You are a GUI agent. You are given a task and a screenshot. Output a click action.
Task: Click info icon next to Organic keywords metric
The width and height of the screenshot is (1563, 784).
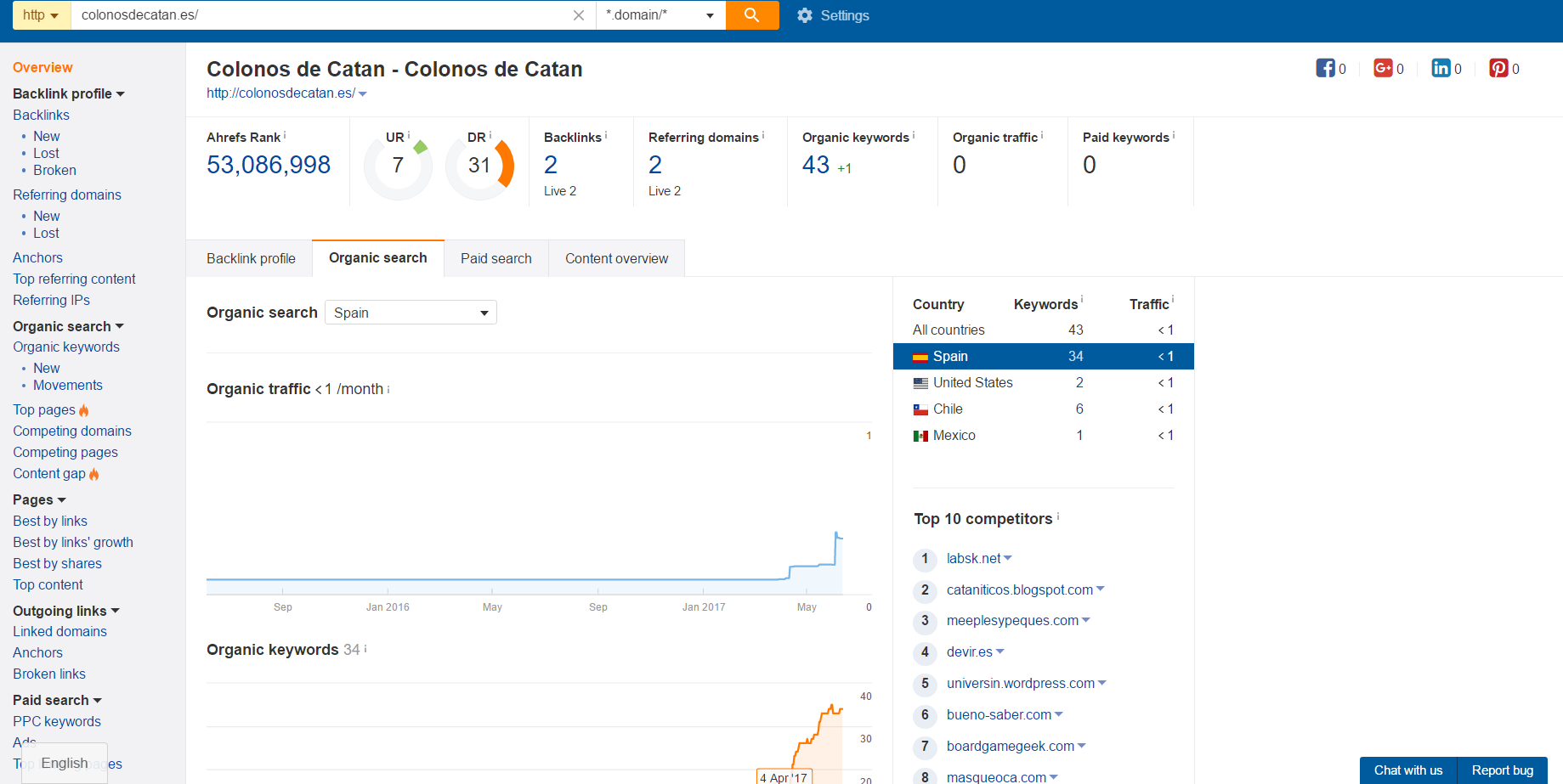tap(914, 135)
